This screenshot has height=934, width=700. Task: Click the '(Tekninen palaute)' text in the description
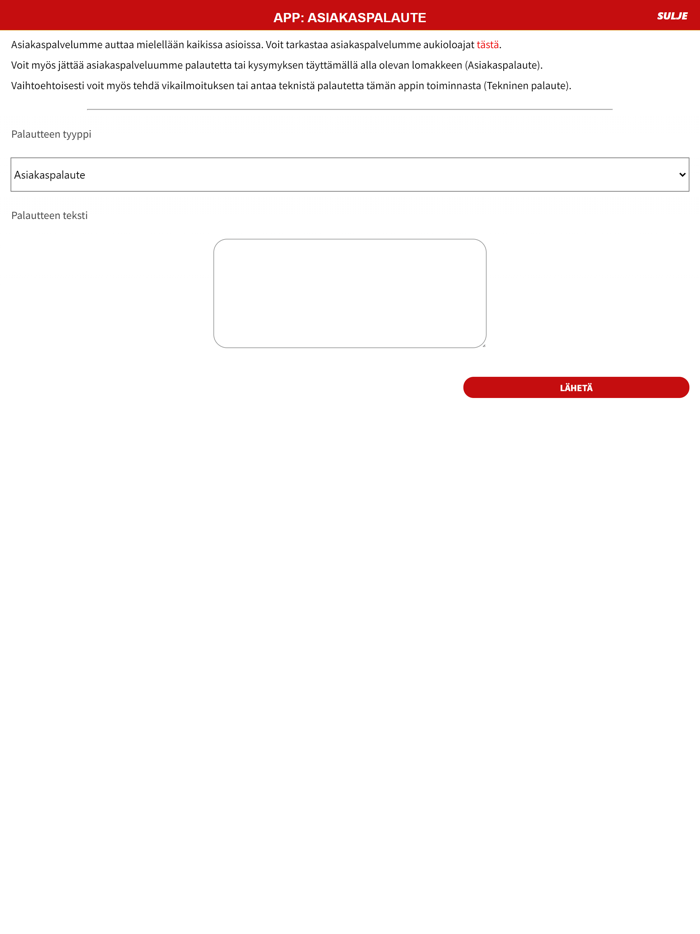click(527, 85)
